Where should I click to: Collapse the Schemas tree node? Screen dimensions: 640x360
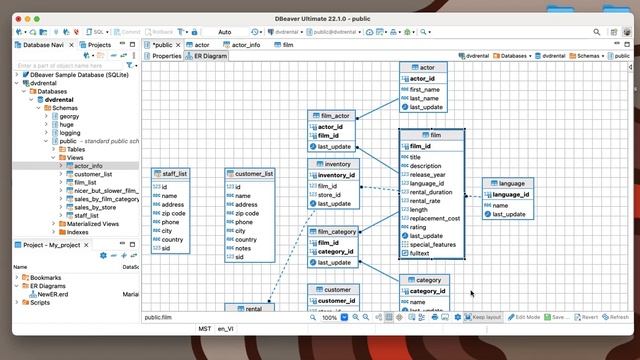(x=39, y=108)
